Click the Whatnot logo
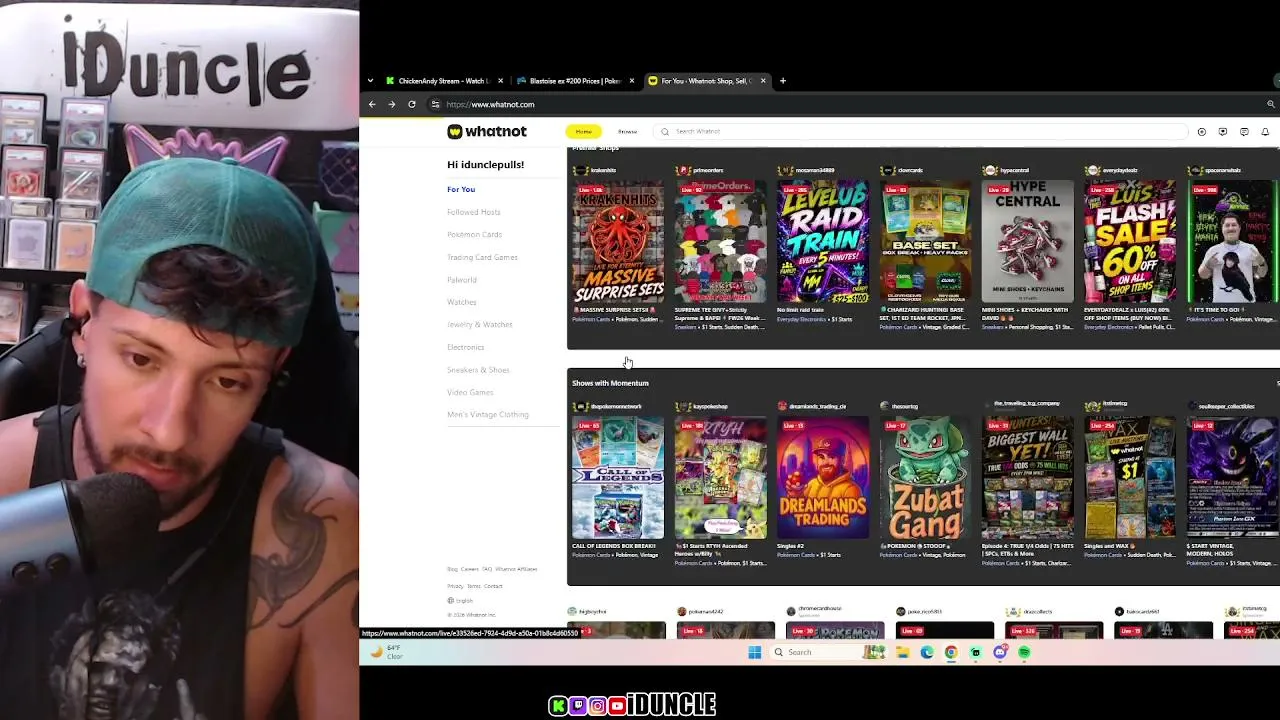The image size is (1280, 720). click(486, 131)
